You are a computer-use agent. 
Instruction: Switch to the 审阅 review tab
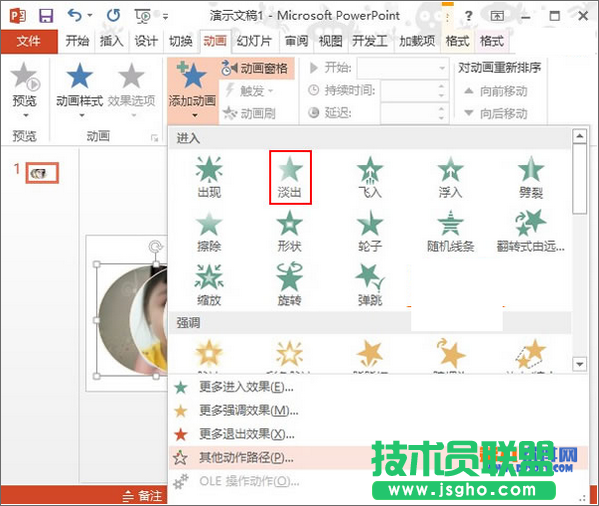tap(296, 41)
